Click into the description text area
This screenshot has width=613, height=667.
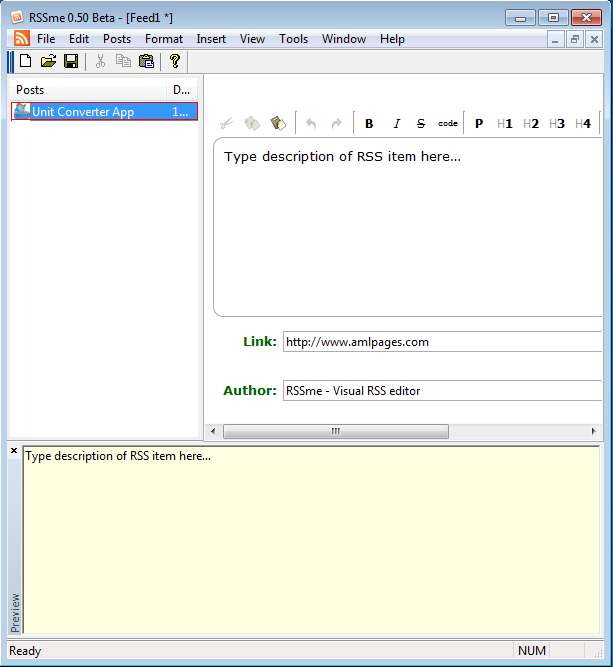408,228
